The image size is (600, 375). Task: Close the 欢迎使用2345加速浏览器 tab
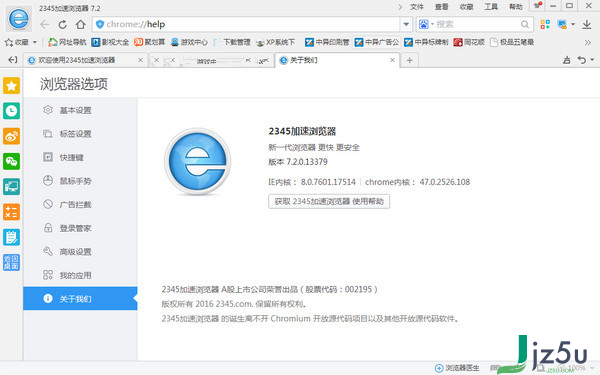pos(140,60)
